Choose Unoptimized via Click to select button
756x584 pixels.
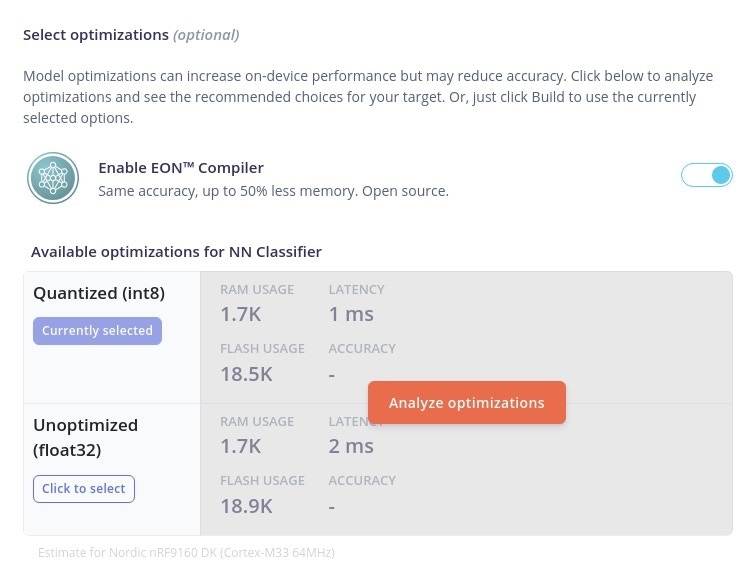[x=84, y=489]
